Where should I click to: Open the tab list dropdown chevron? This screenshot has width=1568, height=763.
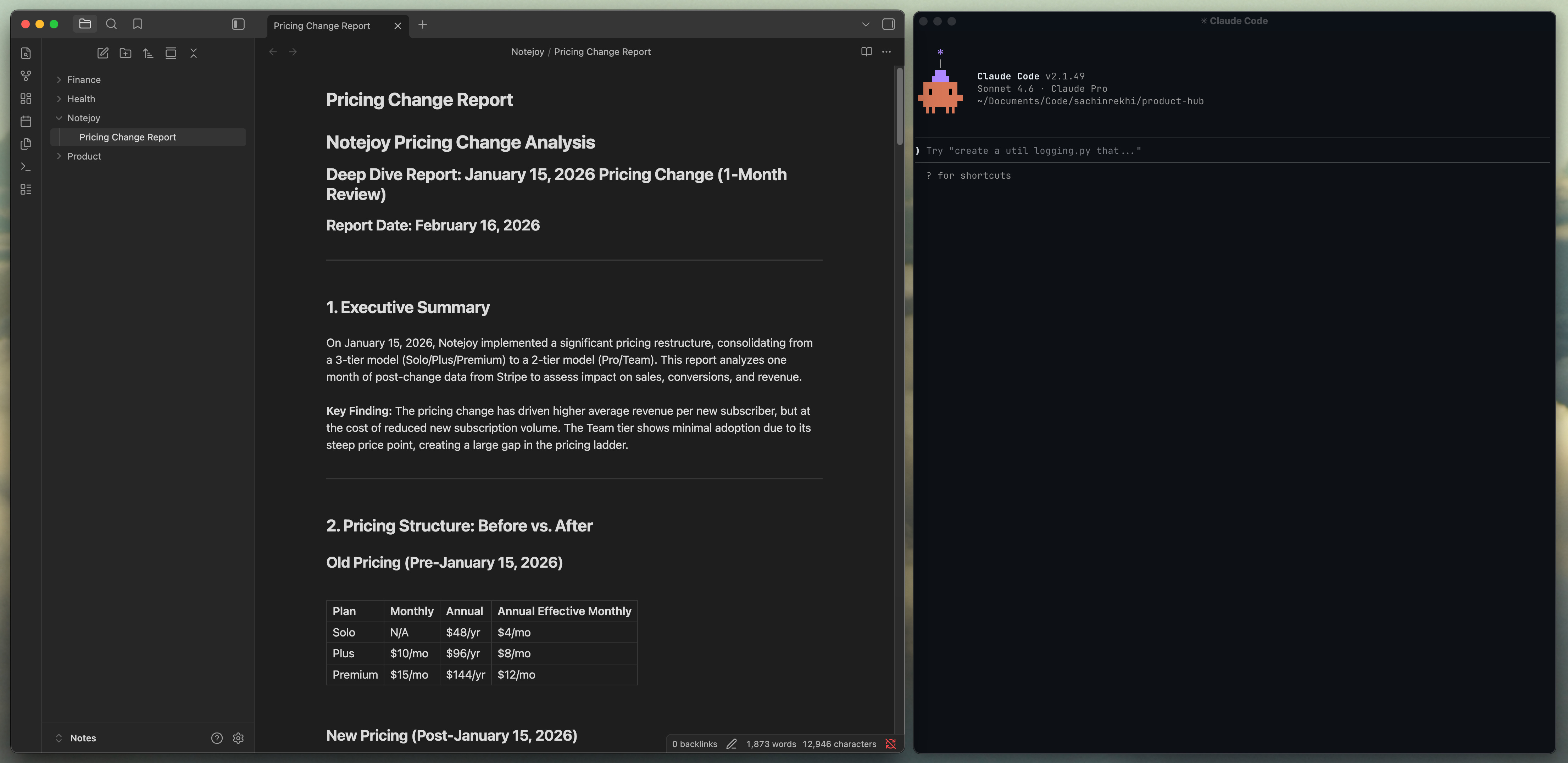866,24
